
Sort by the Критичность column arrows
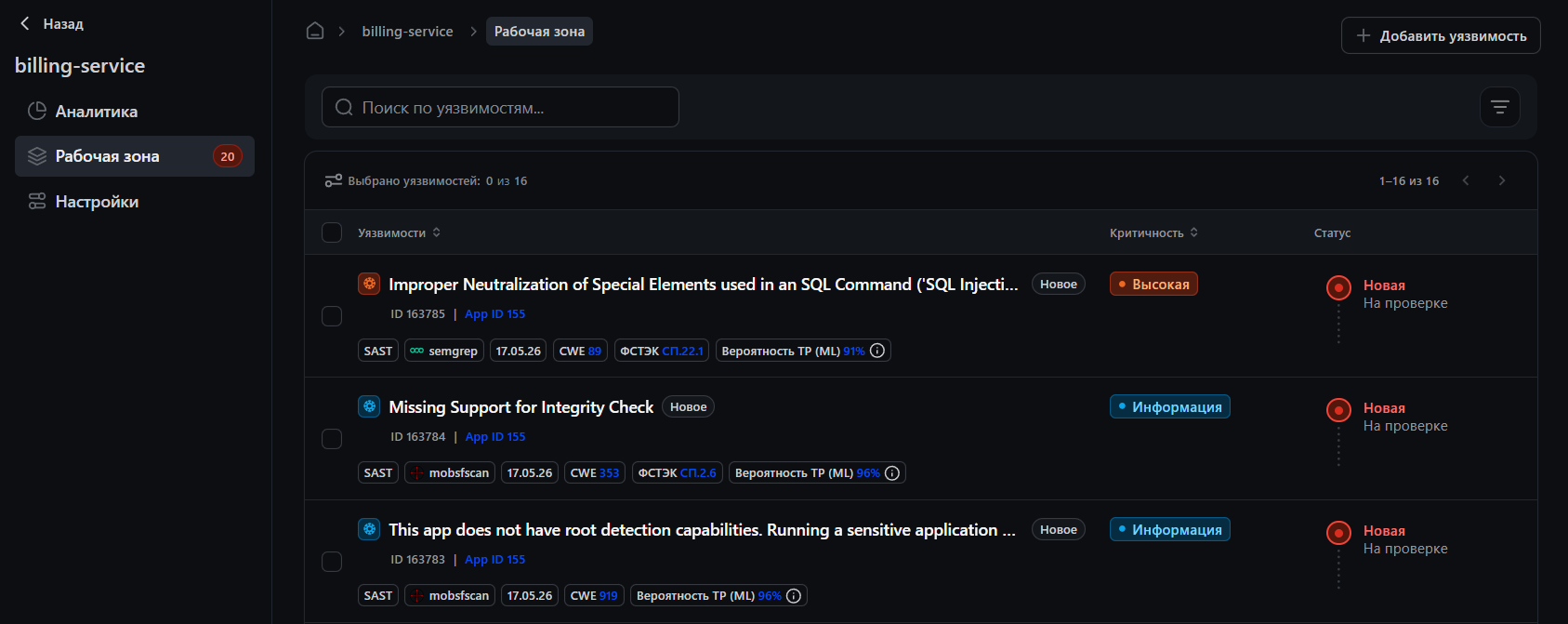1193,232
